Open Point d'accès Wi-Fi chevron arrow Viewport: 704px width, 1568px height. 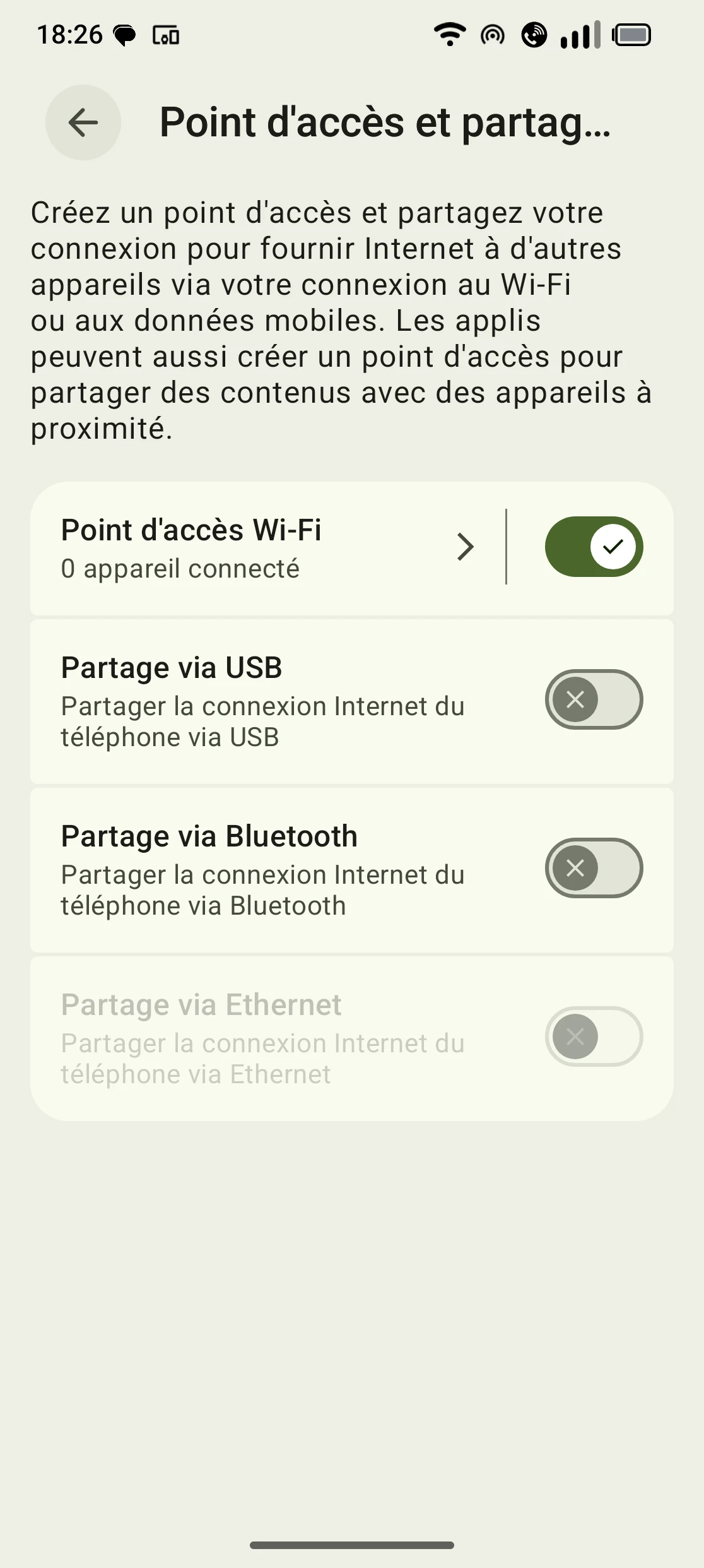(x=466, y=547)
